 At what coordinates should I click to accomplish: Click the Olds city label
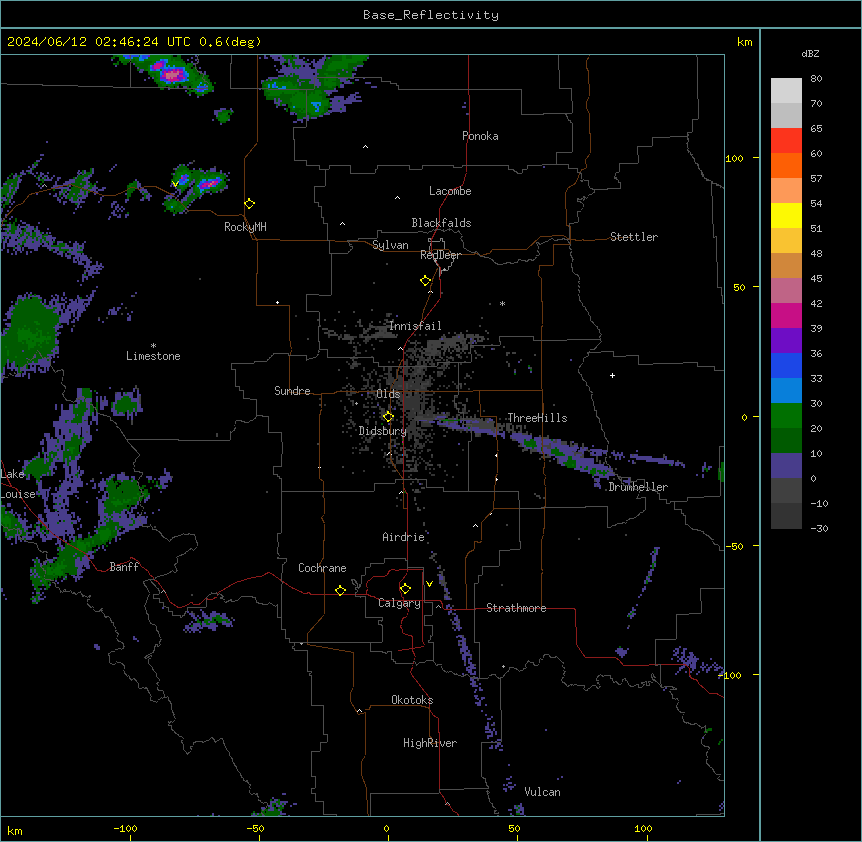coord(388,394)
